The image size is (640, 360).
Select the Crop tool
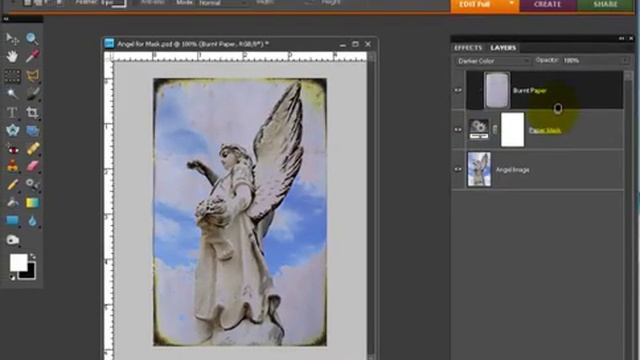(32, 112)
